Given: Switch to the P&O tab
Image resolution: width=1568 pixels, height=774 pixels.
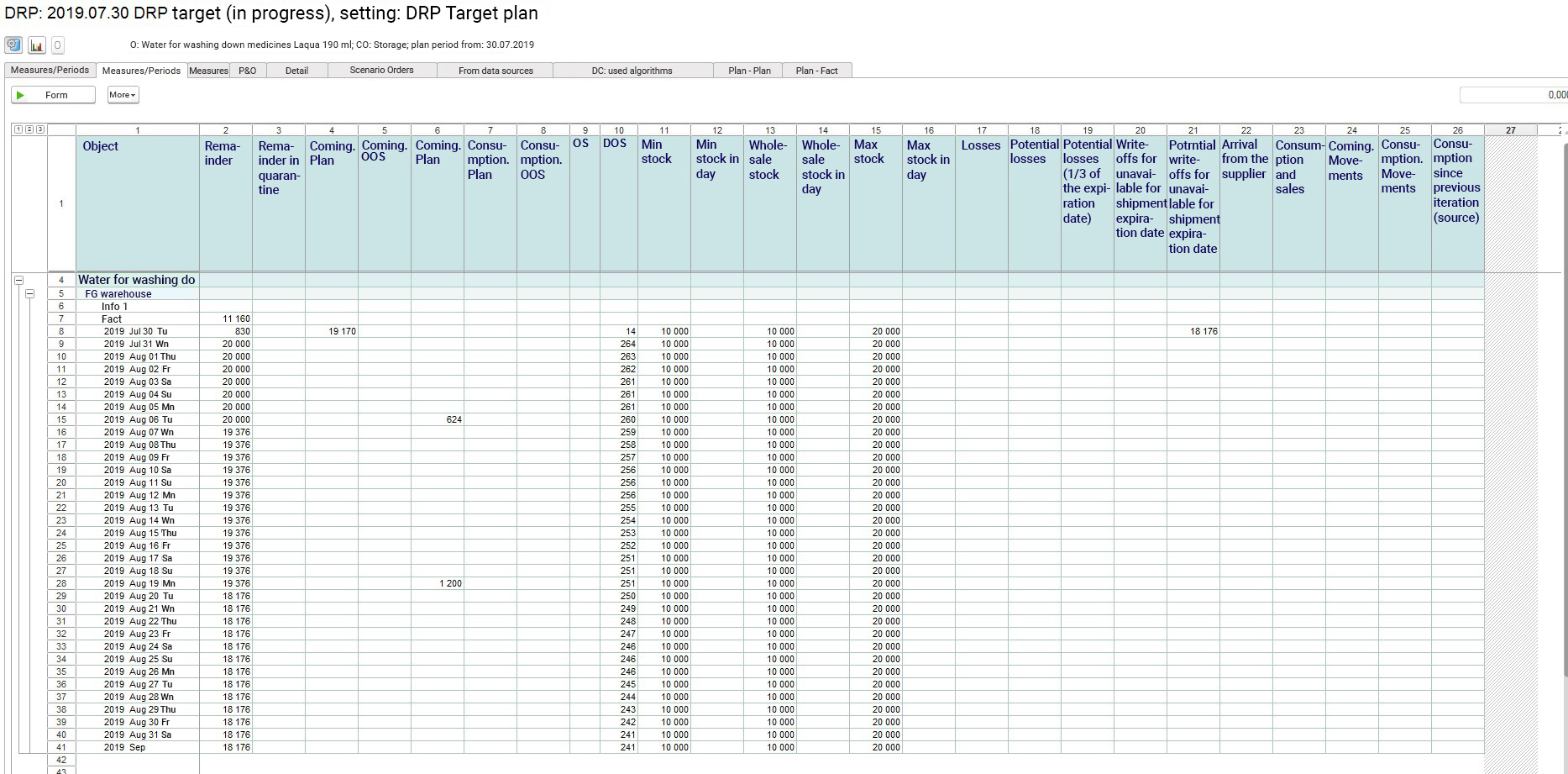Looking at the screenshot, I should [x=248, y=71].
